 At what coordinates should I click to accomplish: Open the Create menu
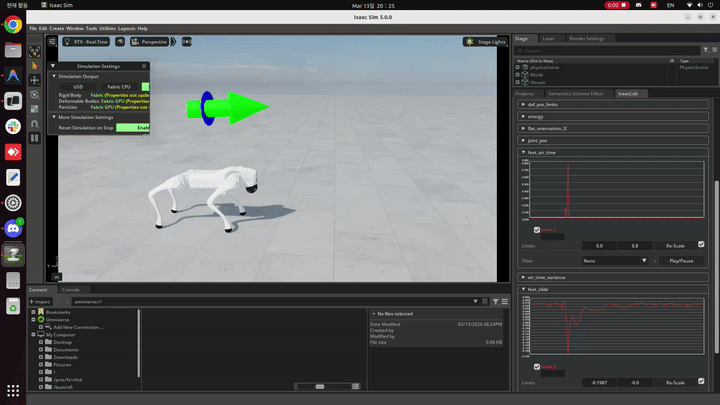56,28
